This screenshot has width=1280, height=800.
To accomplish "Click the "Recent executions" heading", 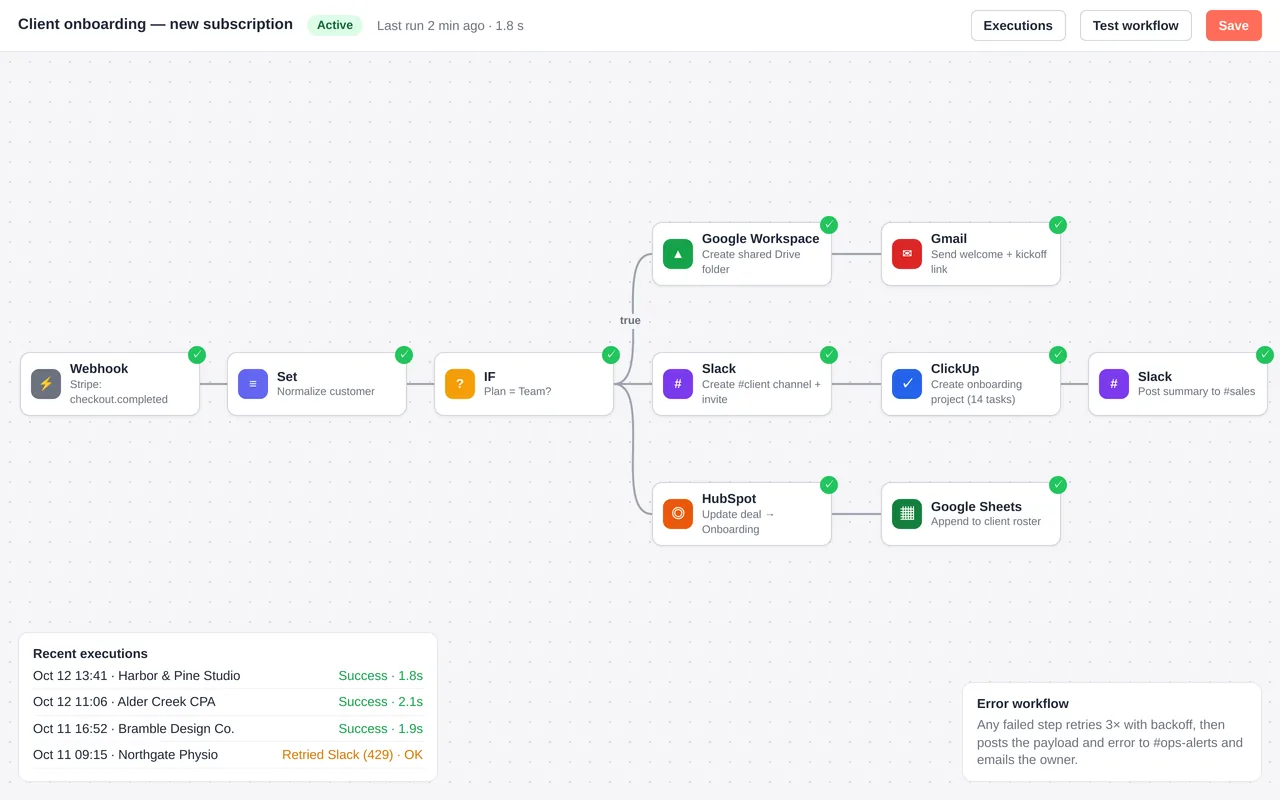I will 90,654.
